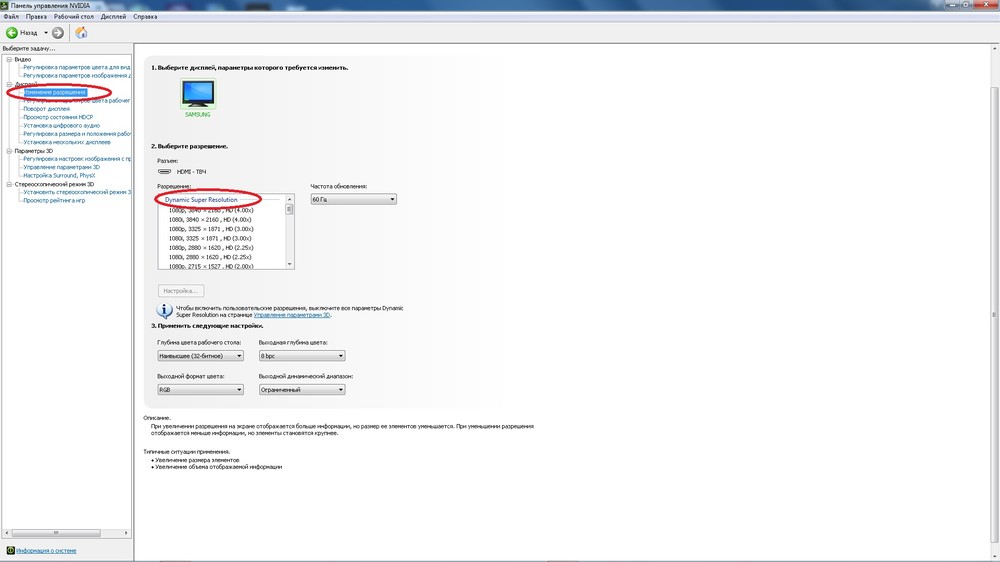
Task: Open the Глубина цвета рабочего стола dropdown
Action: 200,356
